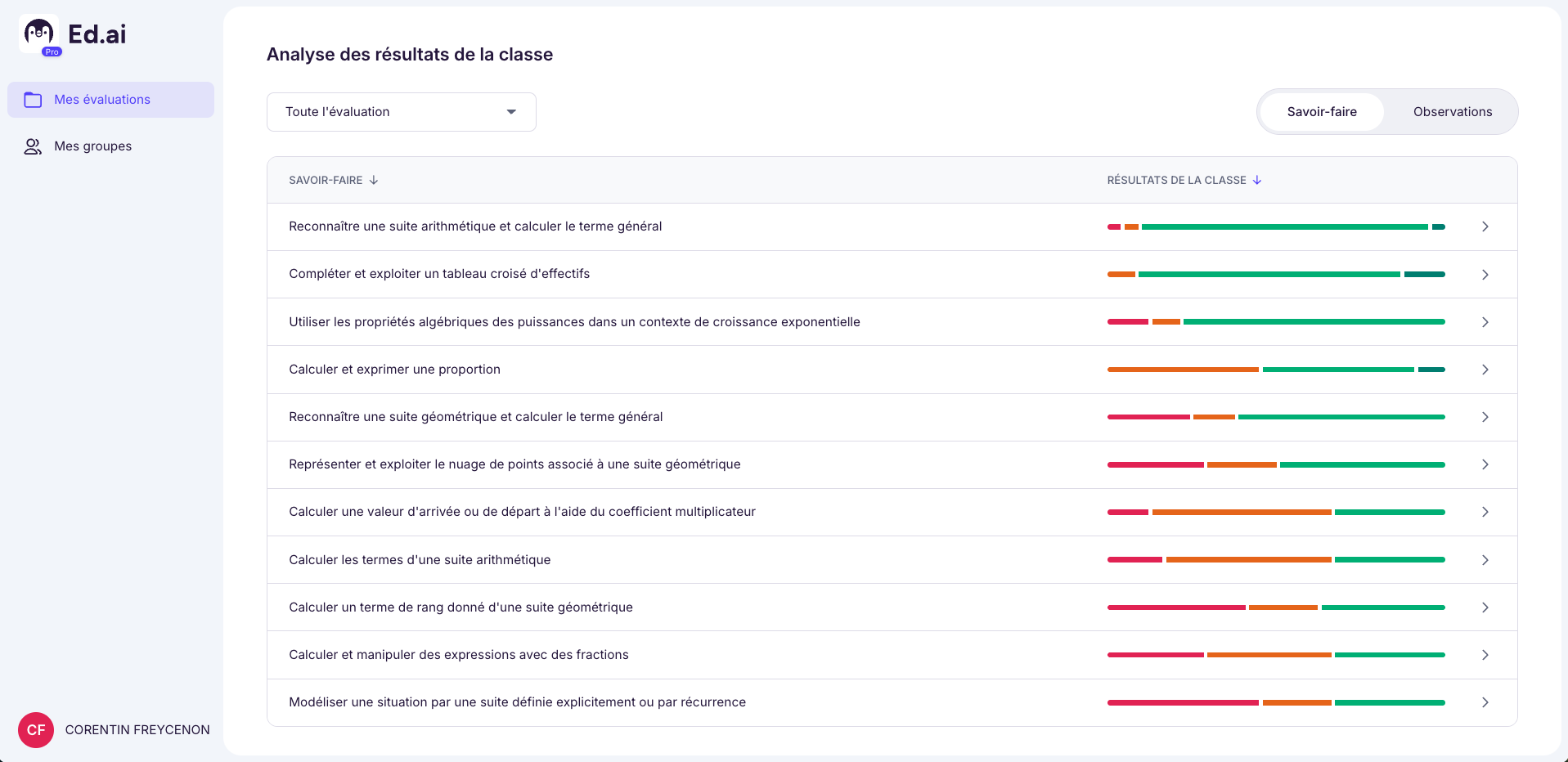Switch to the Observations view toggle

click(1452, 112)
